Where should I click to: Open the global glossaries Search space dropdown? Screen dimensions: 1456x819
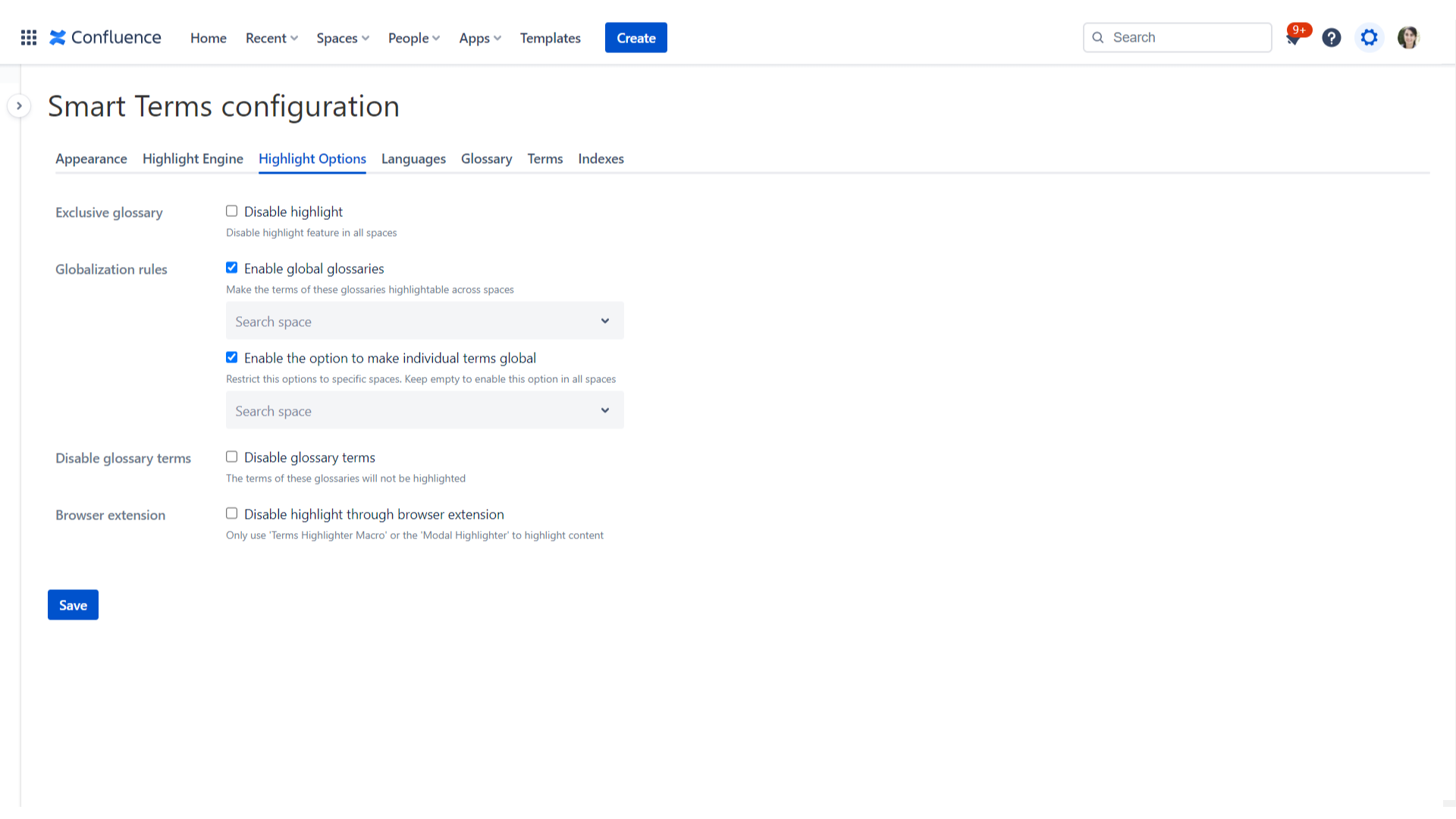point(425,322)
